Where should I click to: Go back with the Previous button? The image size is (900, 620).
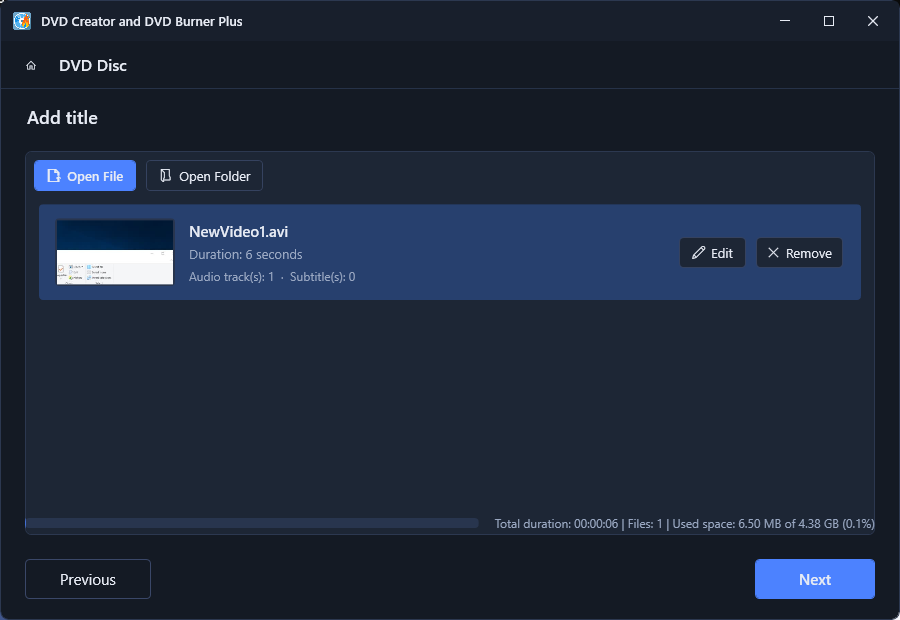pyautogui.click(x=88, y=579)
